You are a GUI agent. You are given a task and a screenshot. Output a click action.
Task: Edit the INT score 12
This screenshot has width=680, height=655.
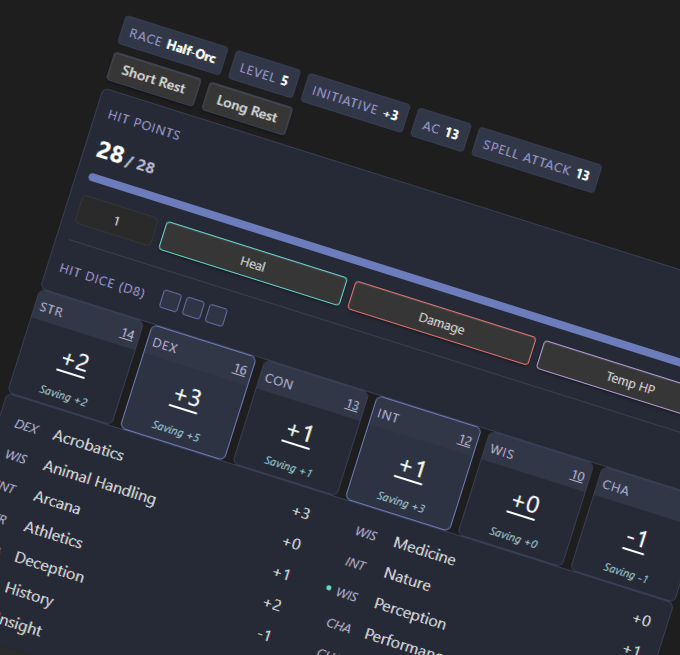point(464,441)
